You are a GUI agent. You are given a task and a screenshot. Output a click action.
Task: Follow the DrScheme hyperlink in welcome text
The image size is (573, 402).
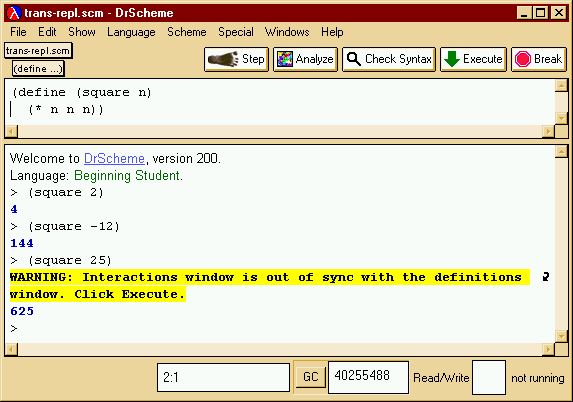(114, 159)
